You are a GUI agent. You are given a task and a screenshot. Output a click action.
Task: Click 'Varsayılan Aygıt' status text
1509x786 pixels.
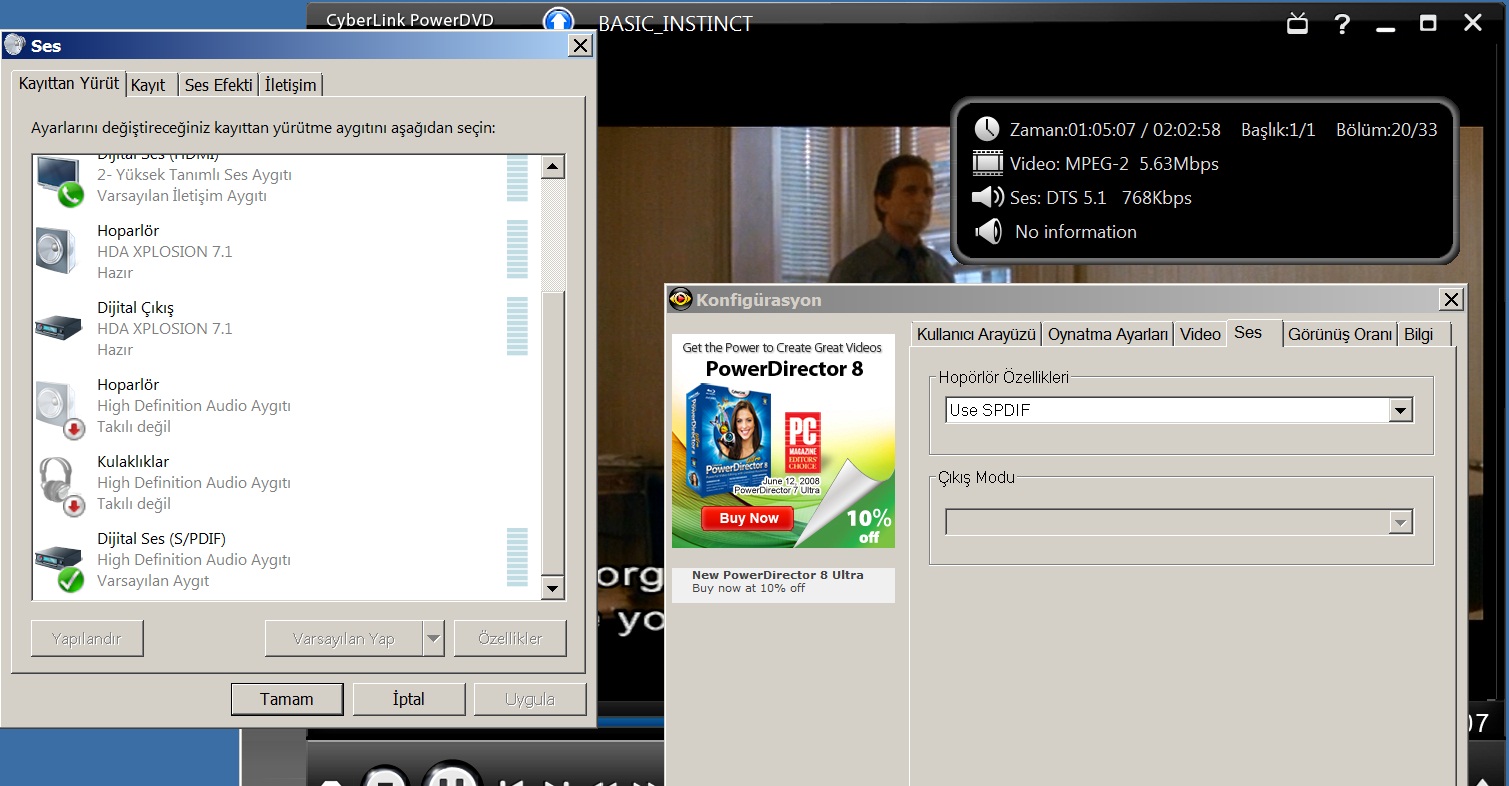(153, 581)
